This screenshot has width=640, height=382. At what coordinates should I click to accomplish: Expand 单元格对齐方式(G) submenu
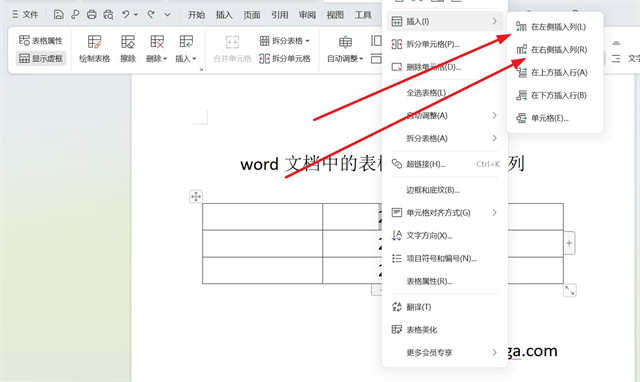(445, 213)
